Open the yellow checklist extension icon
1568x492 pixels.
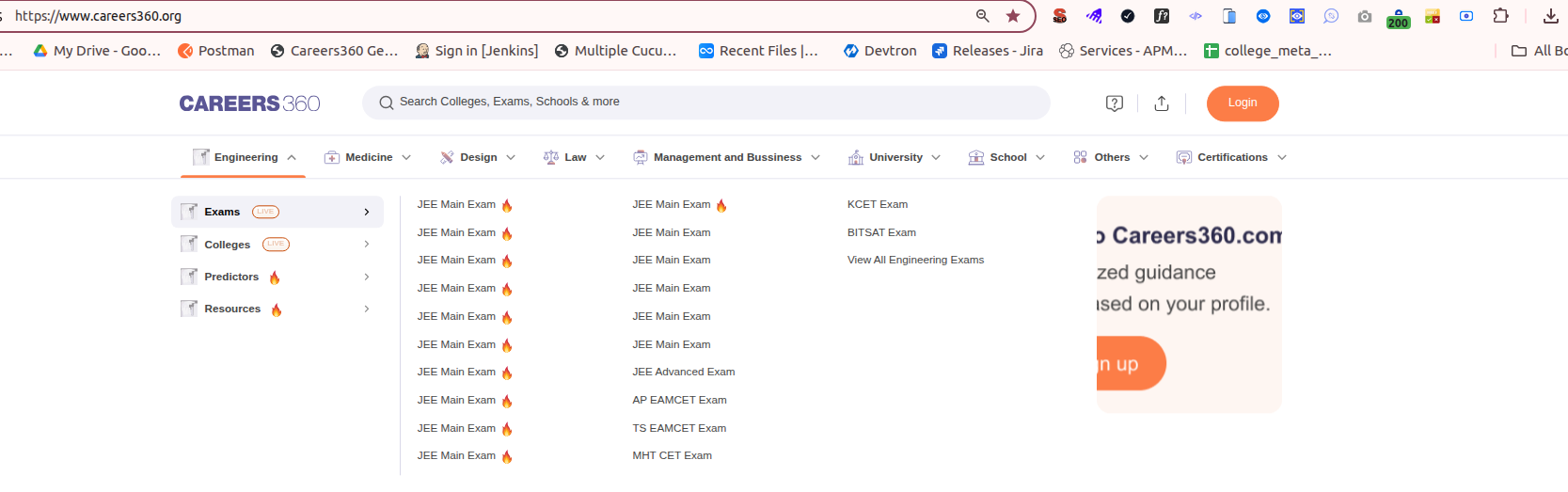1433,16
